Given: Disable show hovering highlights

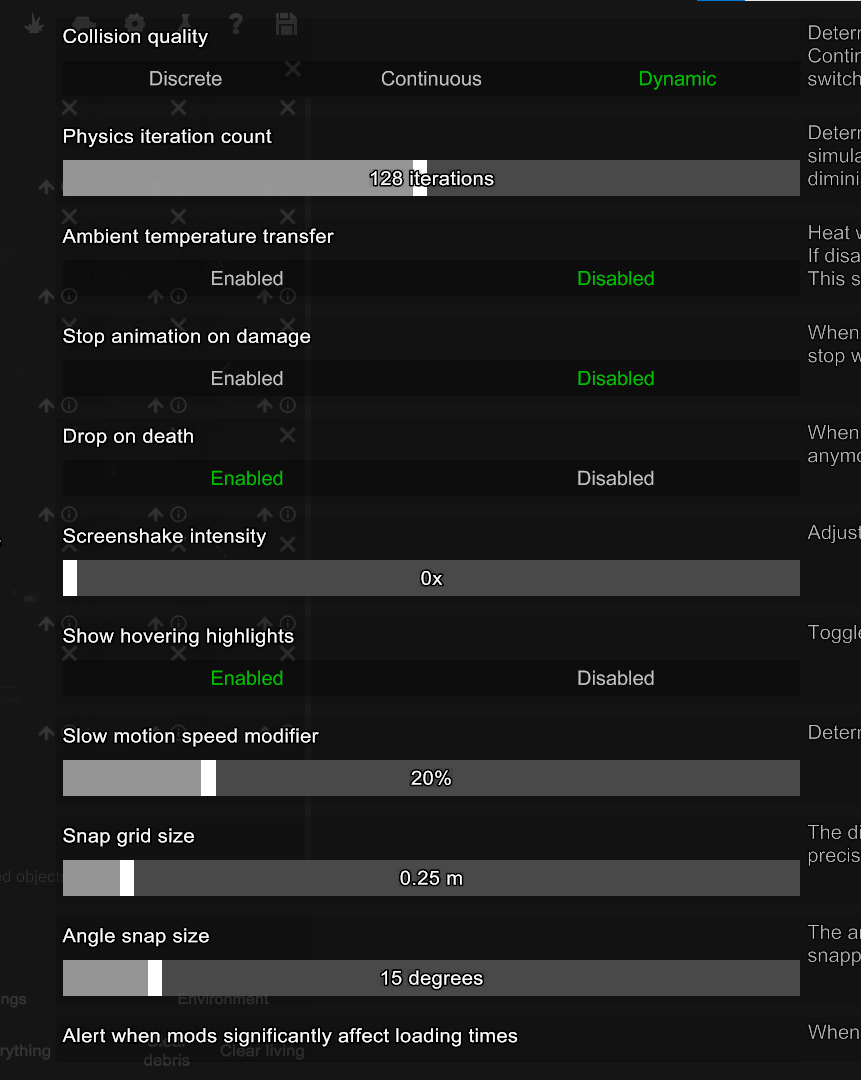Looking at the screenshot, I should 615,679.
